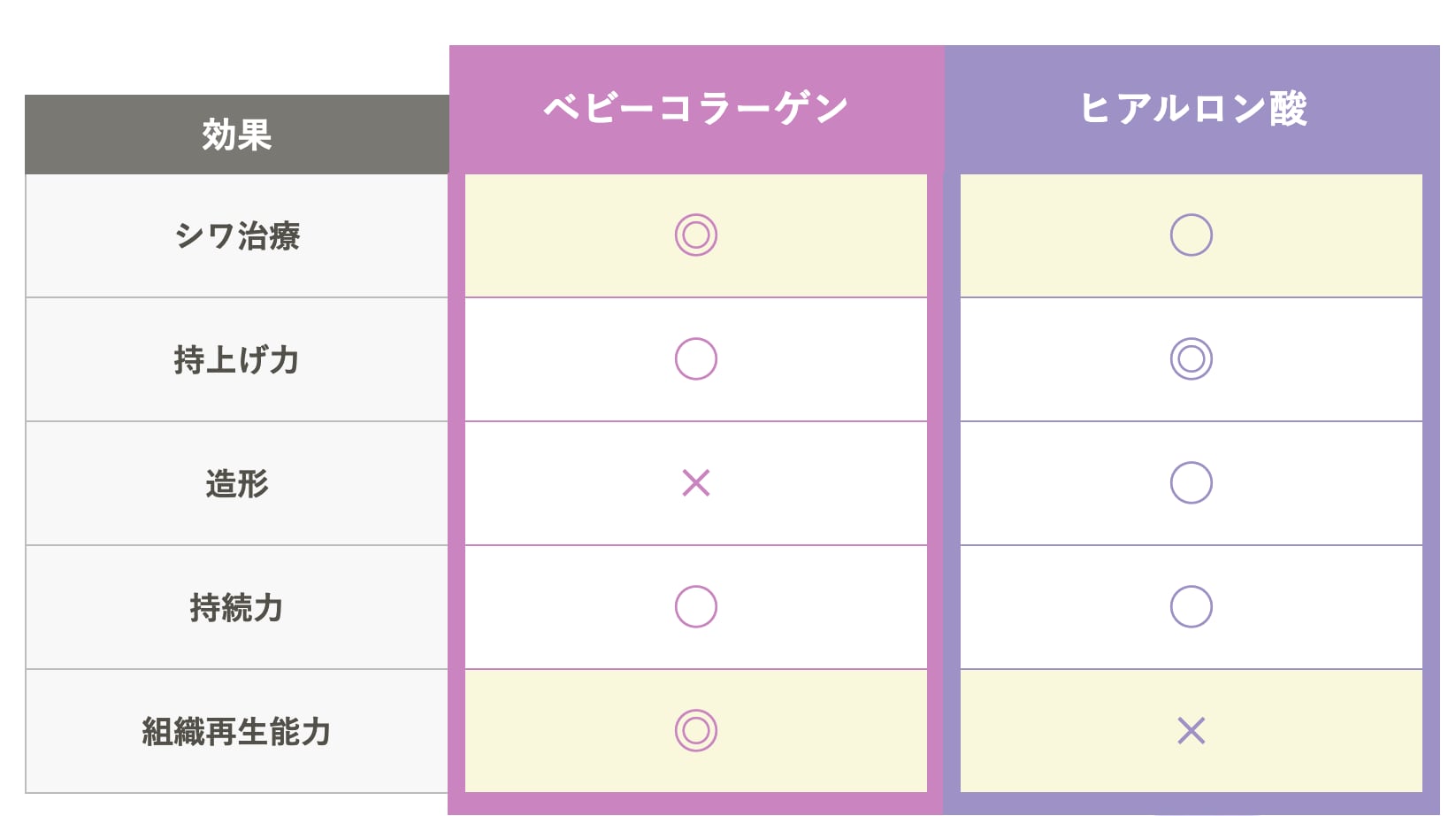Click the purple cross mark for 組織再生能力

1192,731
